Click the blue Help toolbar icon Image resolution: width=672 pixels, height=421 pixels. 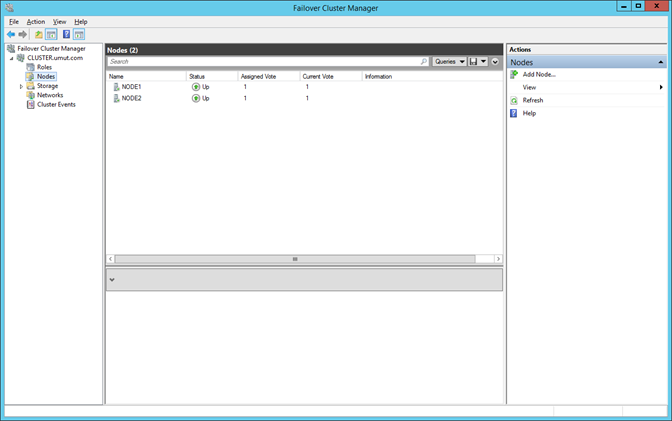tap(66, 34)
